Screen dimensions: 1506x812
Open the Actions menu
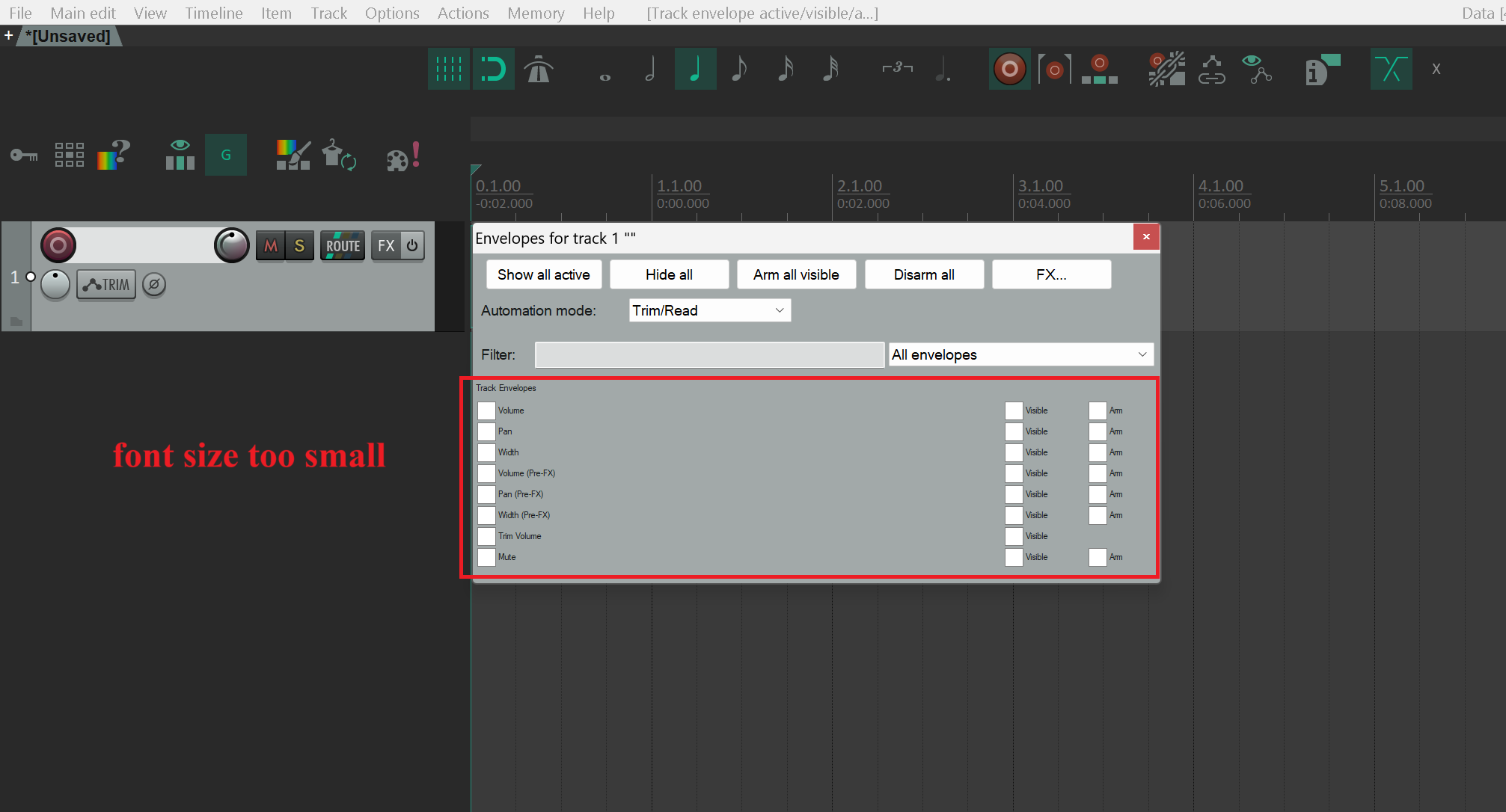pos(463,13)
